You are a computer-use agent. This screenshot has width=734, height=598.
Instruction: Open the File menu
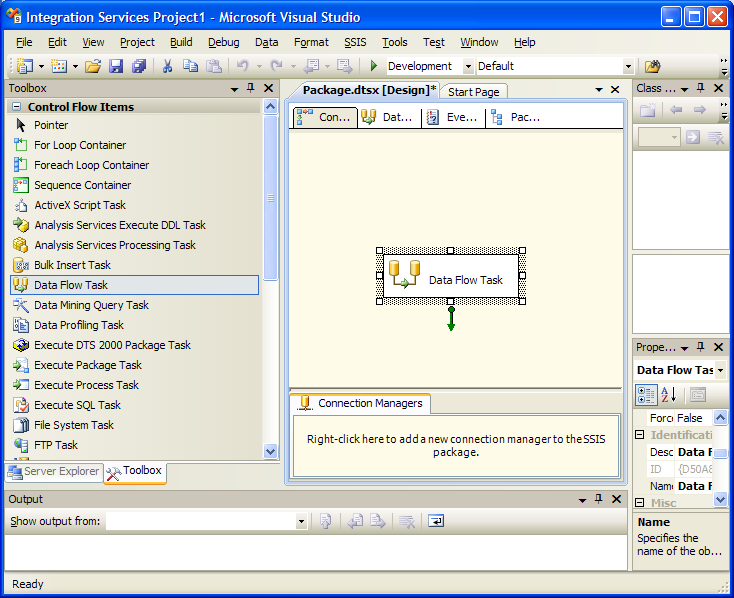(x=24, y=42)
